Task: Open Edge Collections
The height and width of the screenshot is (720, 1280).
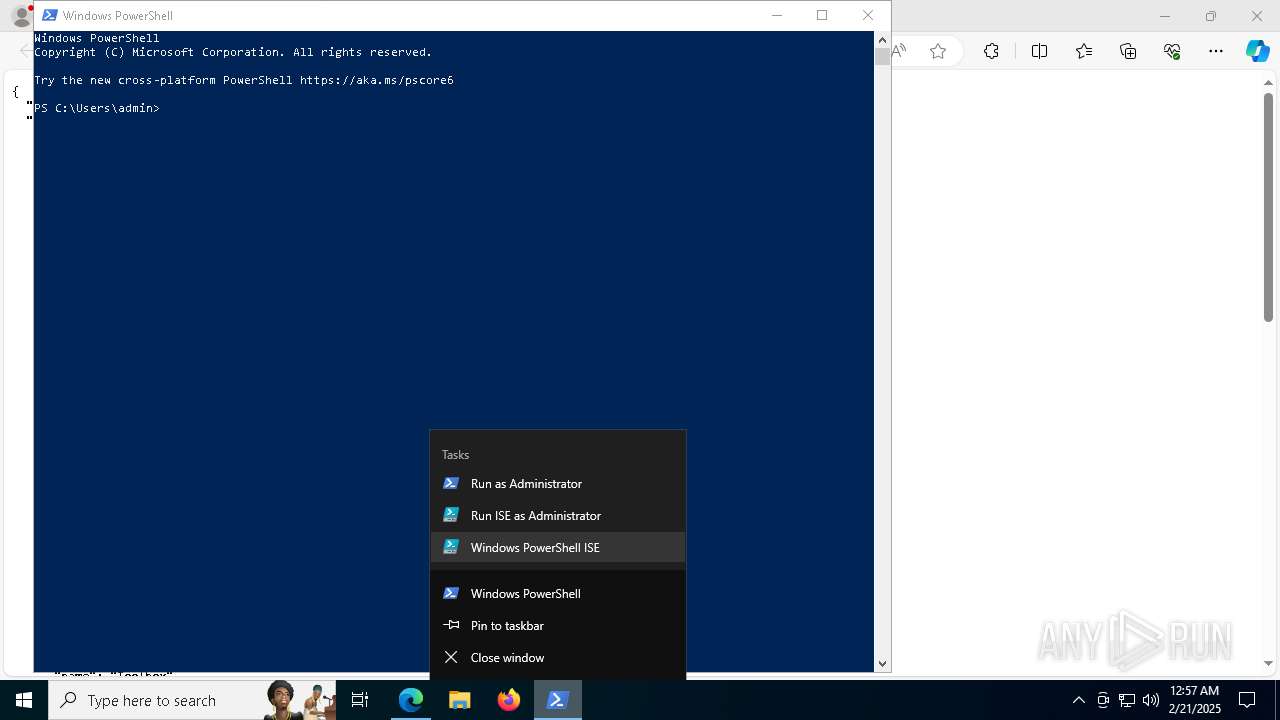Action: tap(1128, 51)
